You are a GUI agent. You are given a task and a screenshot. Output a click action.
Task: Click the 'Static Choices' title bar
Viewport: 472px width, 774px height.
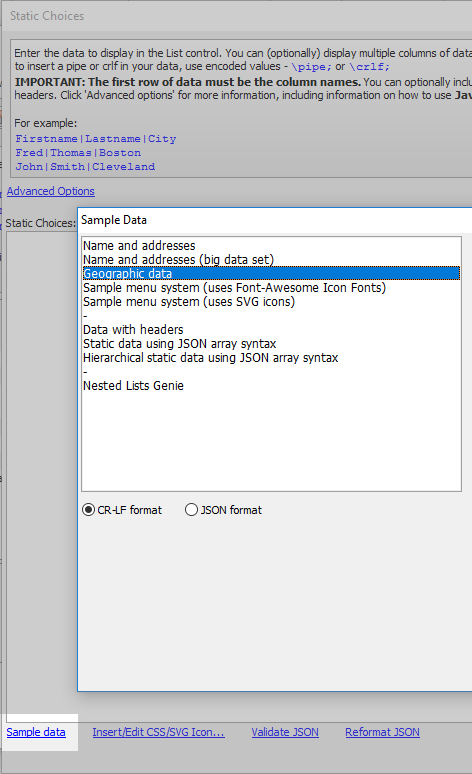pos(237,16)
